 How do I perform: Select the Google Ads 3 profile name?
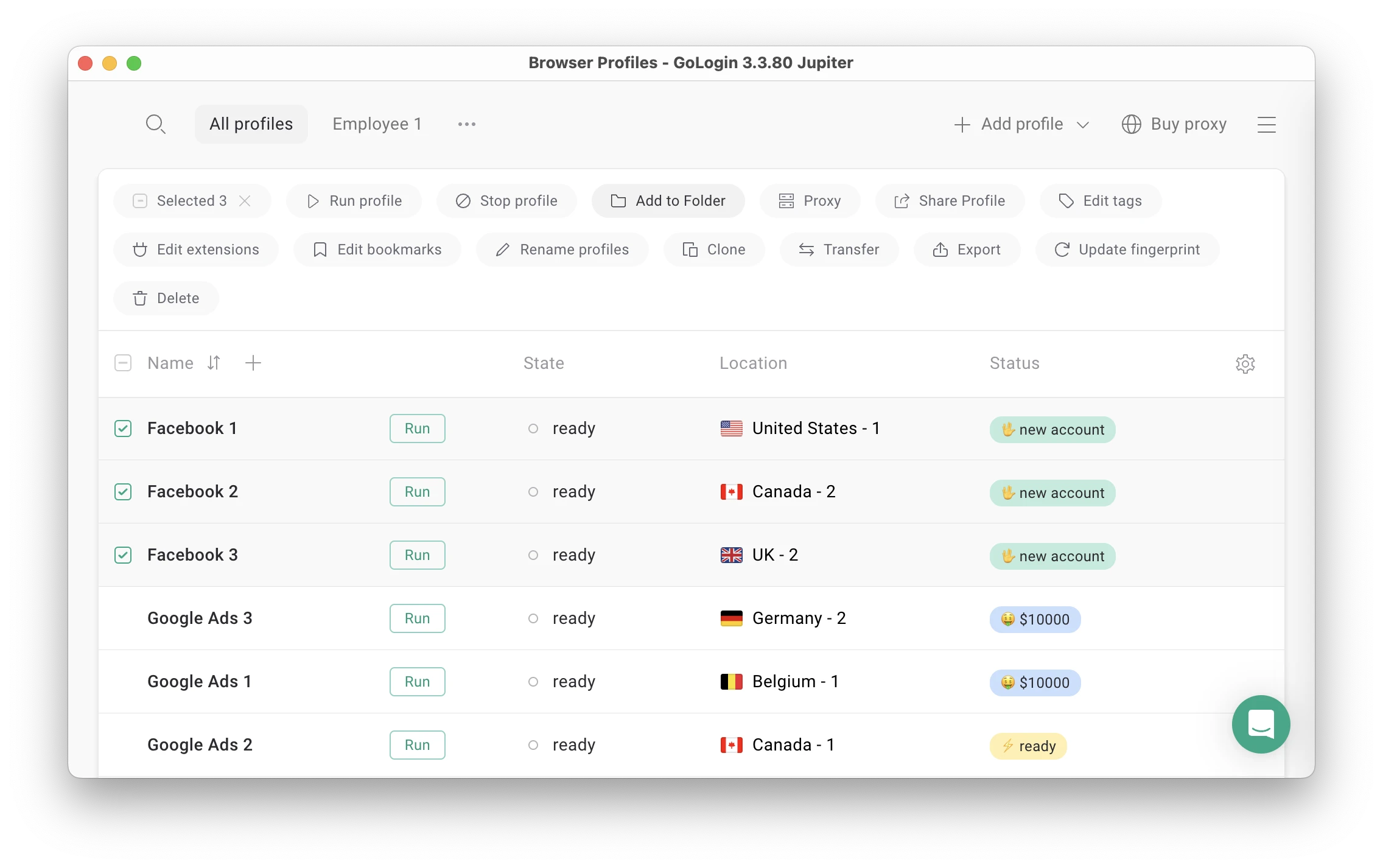tap(200, 618)
